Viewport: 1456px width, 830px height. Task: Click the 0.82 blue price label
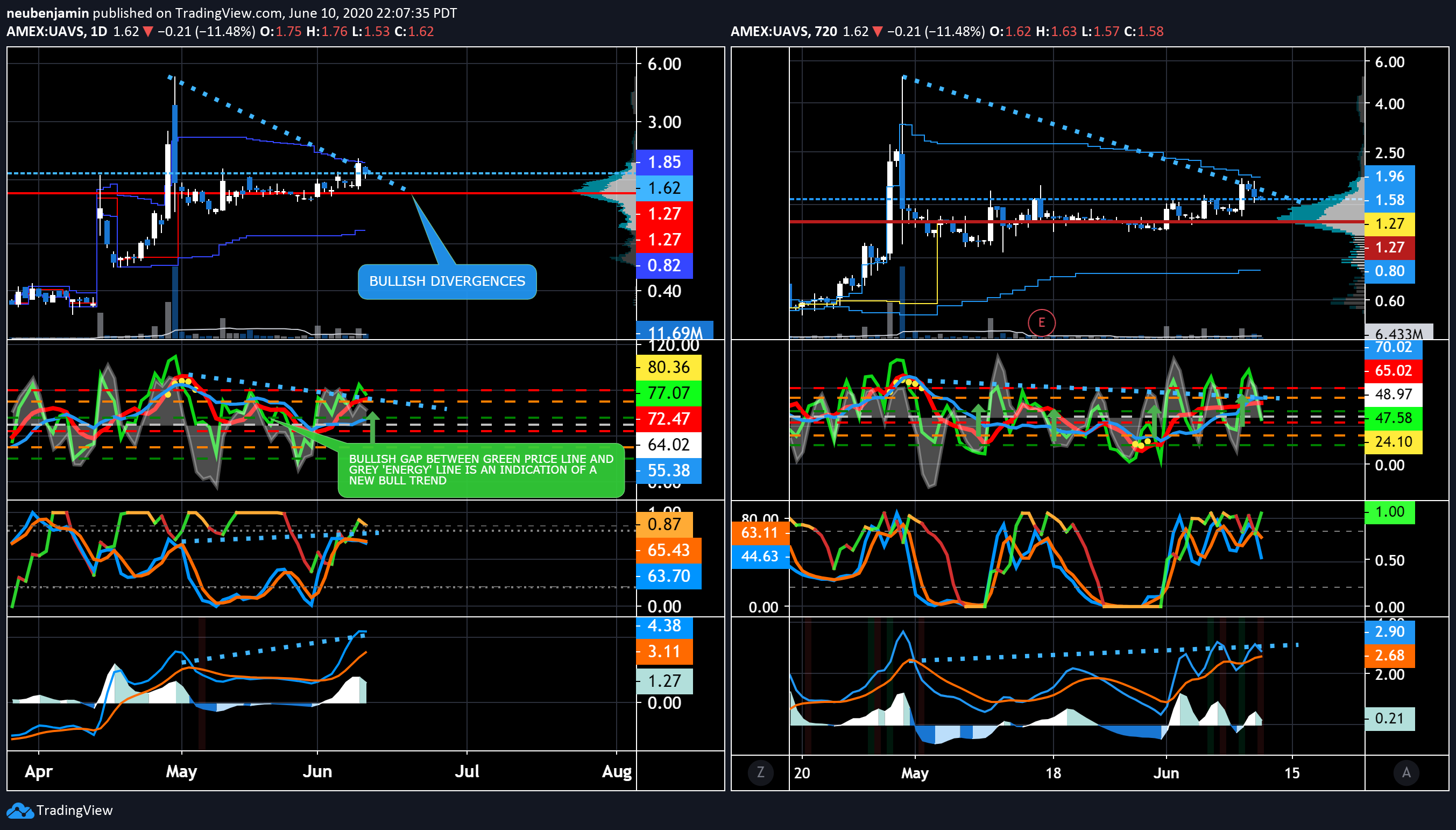pos(664,265)
